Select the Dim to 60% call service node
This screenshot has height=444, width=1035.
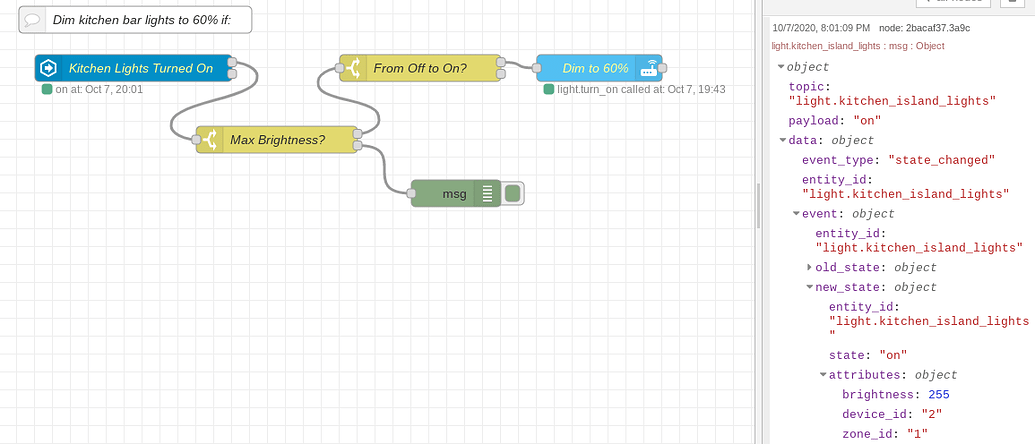point(599,68)
